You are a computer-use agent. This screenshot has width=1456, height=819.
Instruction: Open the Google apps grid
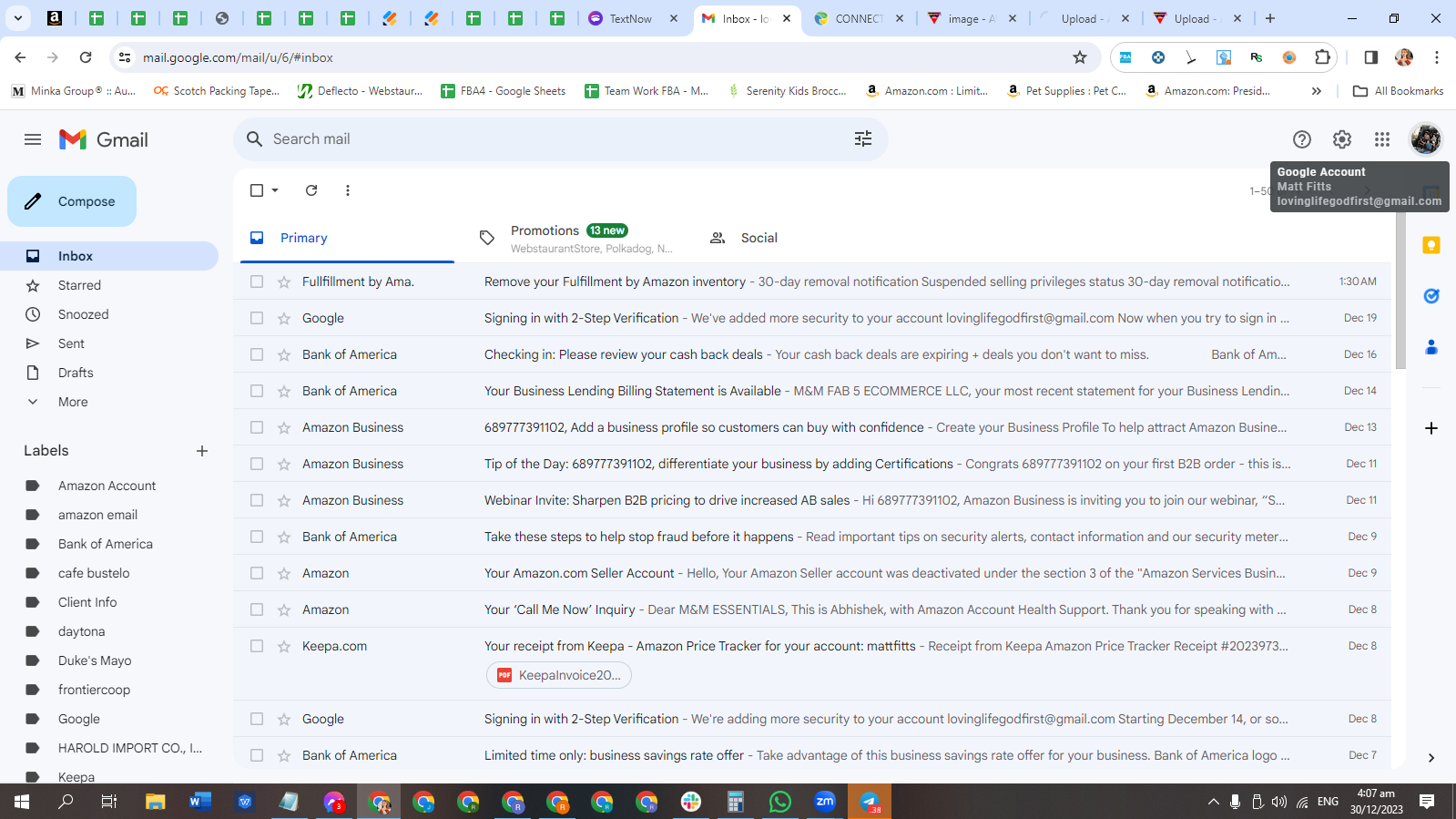[x=1382, y=139]
